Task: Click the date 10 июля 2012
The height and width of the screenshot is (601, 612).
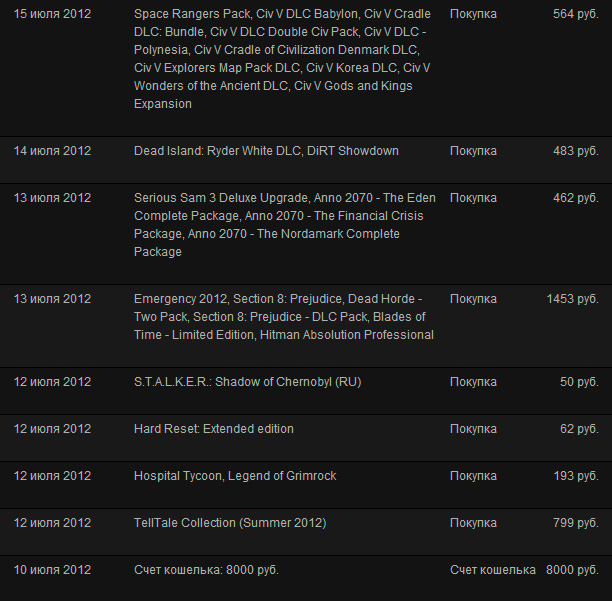Action: [52, 570]
